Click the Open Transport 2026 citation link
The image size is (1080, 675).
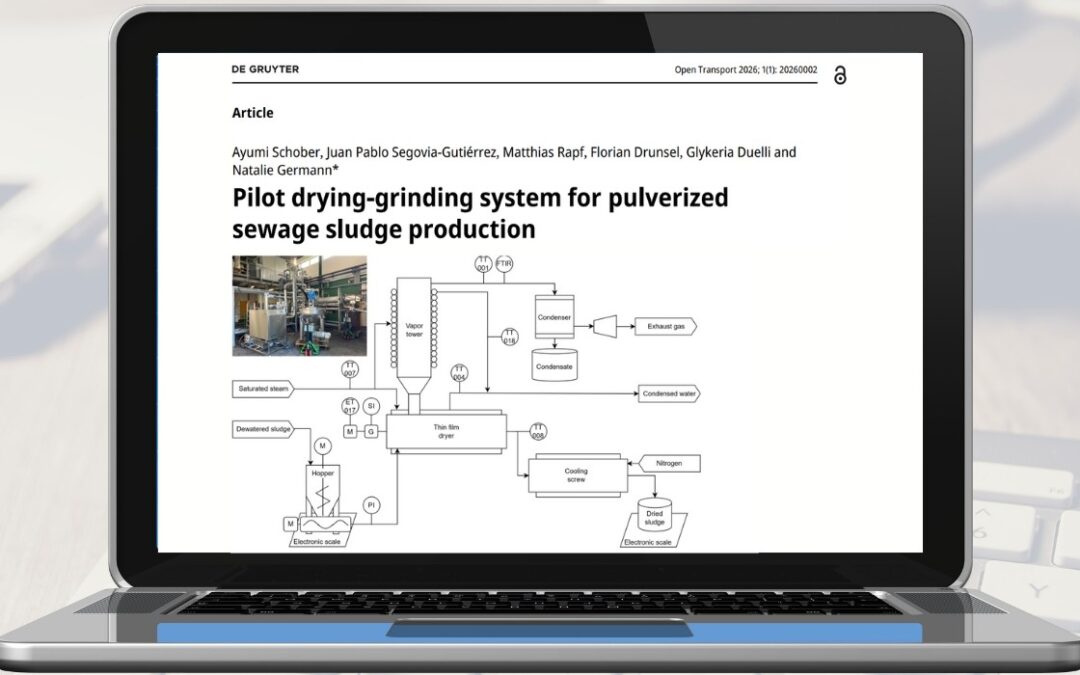(x=744, y=68)
